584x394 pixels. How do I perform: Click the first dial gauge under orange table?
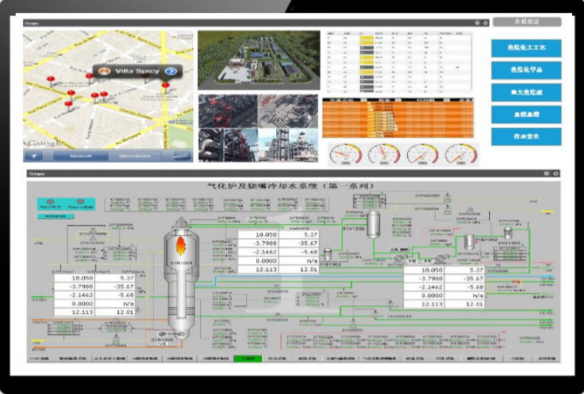pyautogui.click(x=346, y=155)
